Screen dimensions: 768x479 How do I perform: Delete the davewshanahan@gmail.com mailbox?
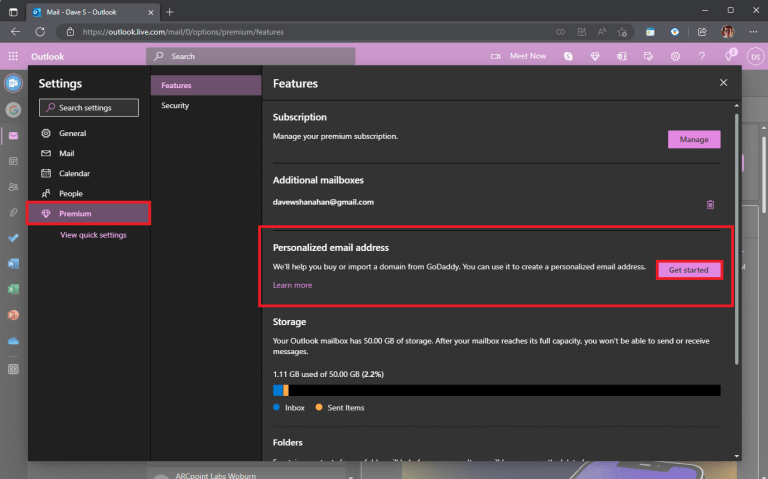[x=710, y=204]
